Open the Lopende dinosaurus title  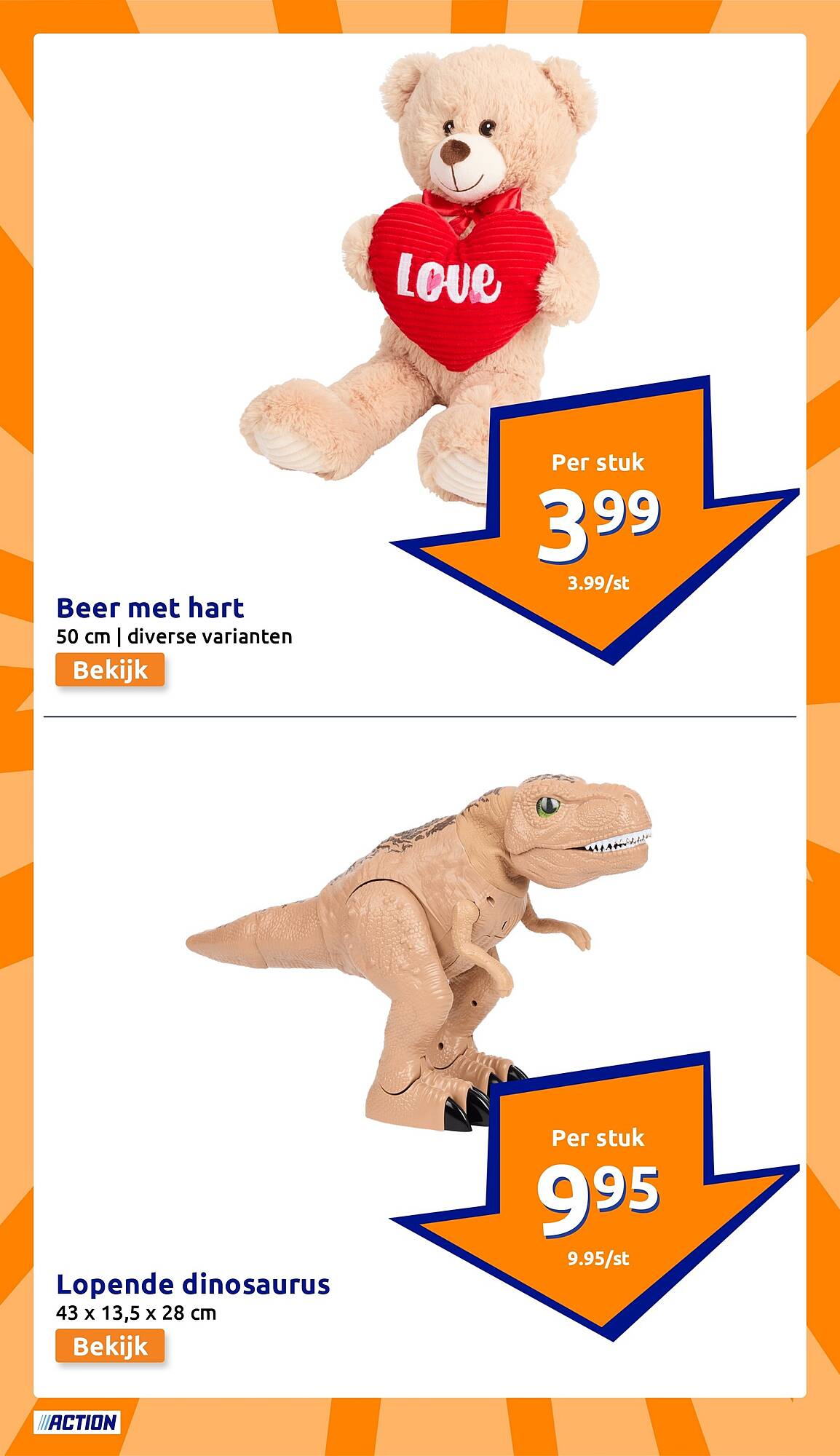pyautogui.click(x=193, y=1284)
